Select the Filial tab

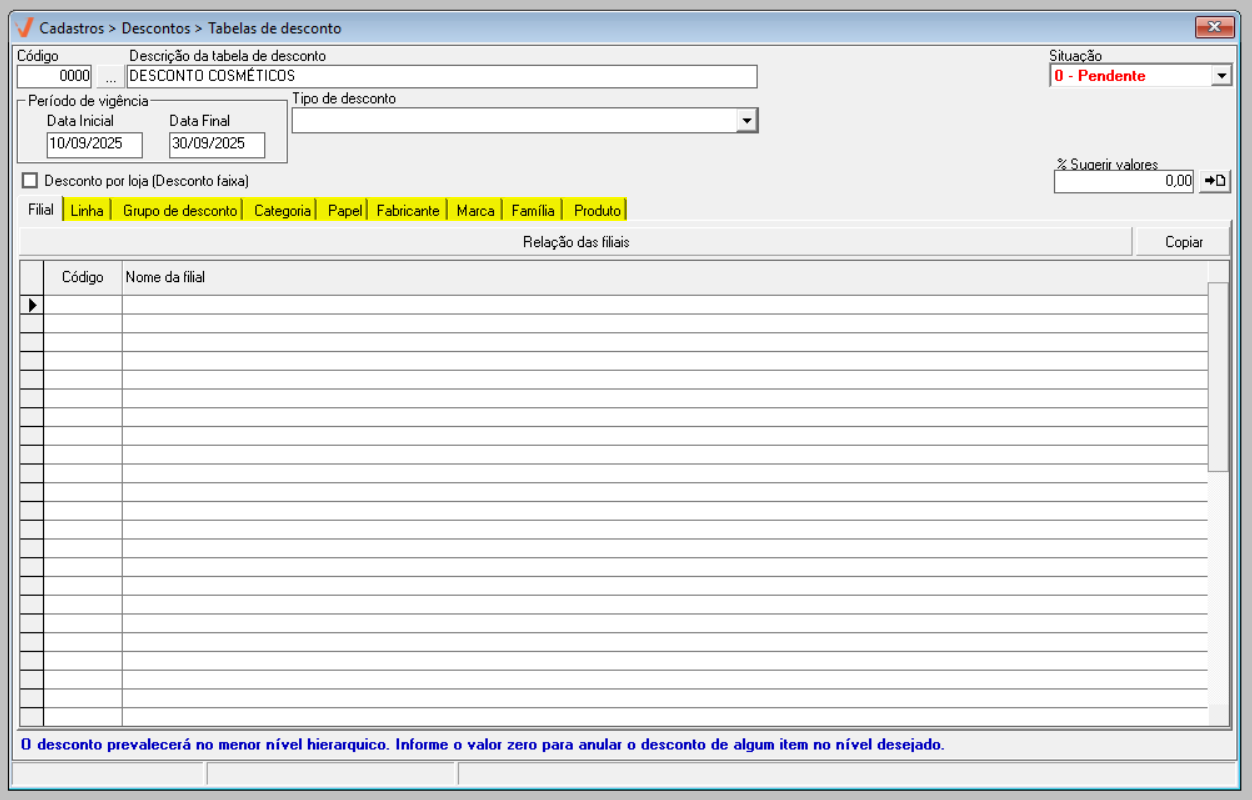(41, 210)
